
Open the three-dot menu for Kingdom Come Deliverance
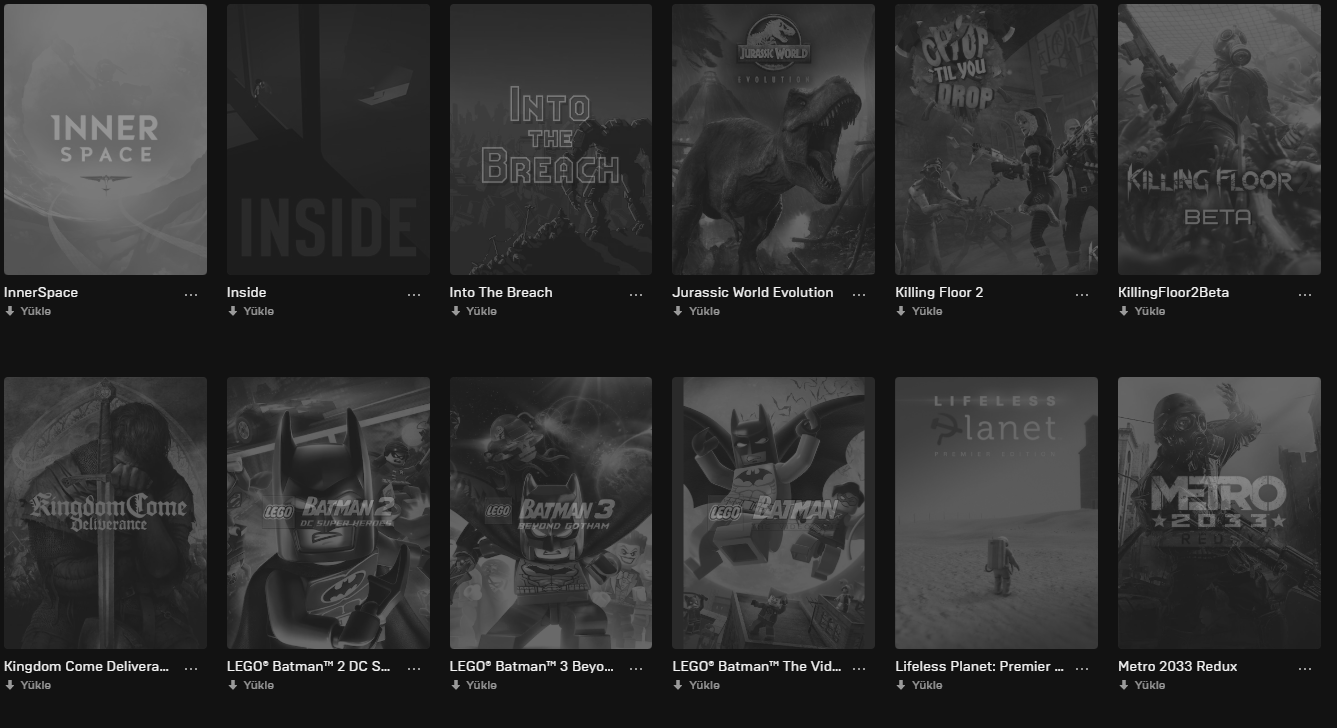[x=191, y=668]
